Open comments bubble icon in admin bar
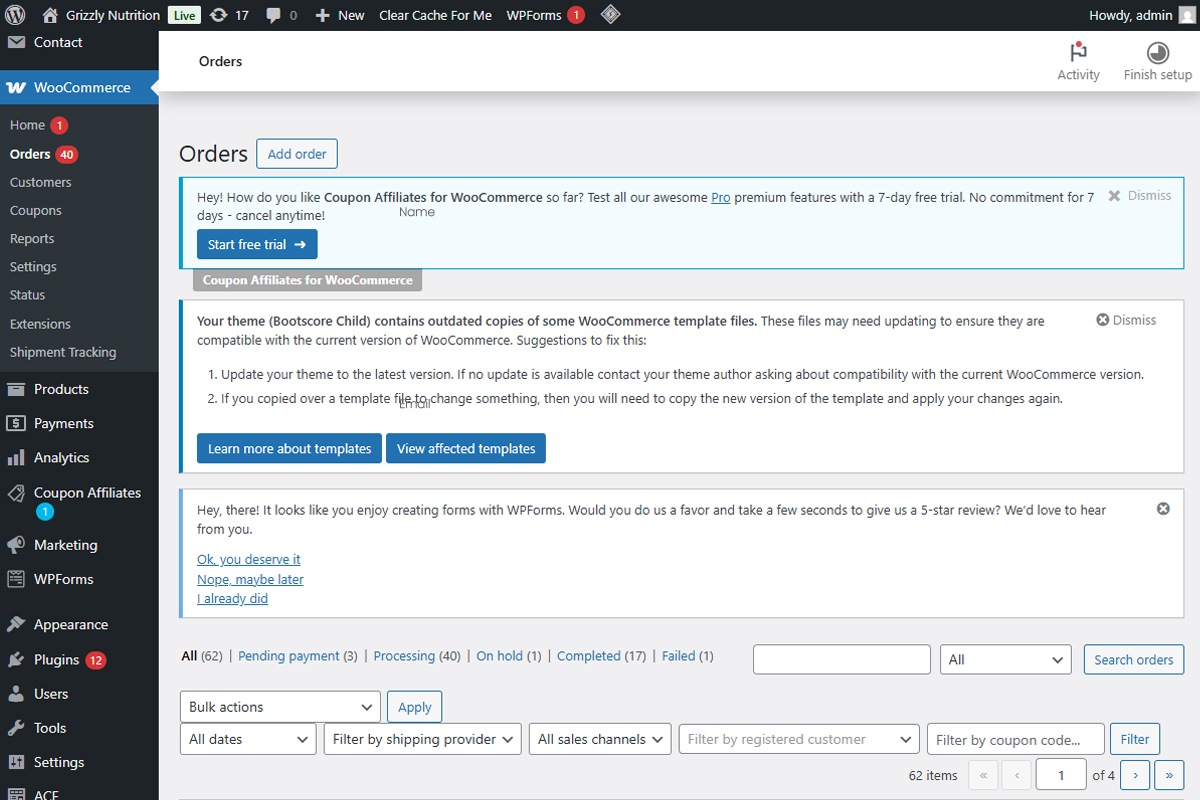The height and width of the screenshot is (800, 1200). pos(272,16)
